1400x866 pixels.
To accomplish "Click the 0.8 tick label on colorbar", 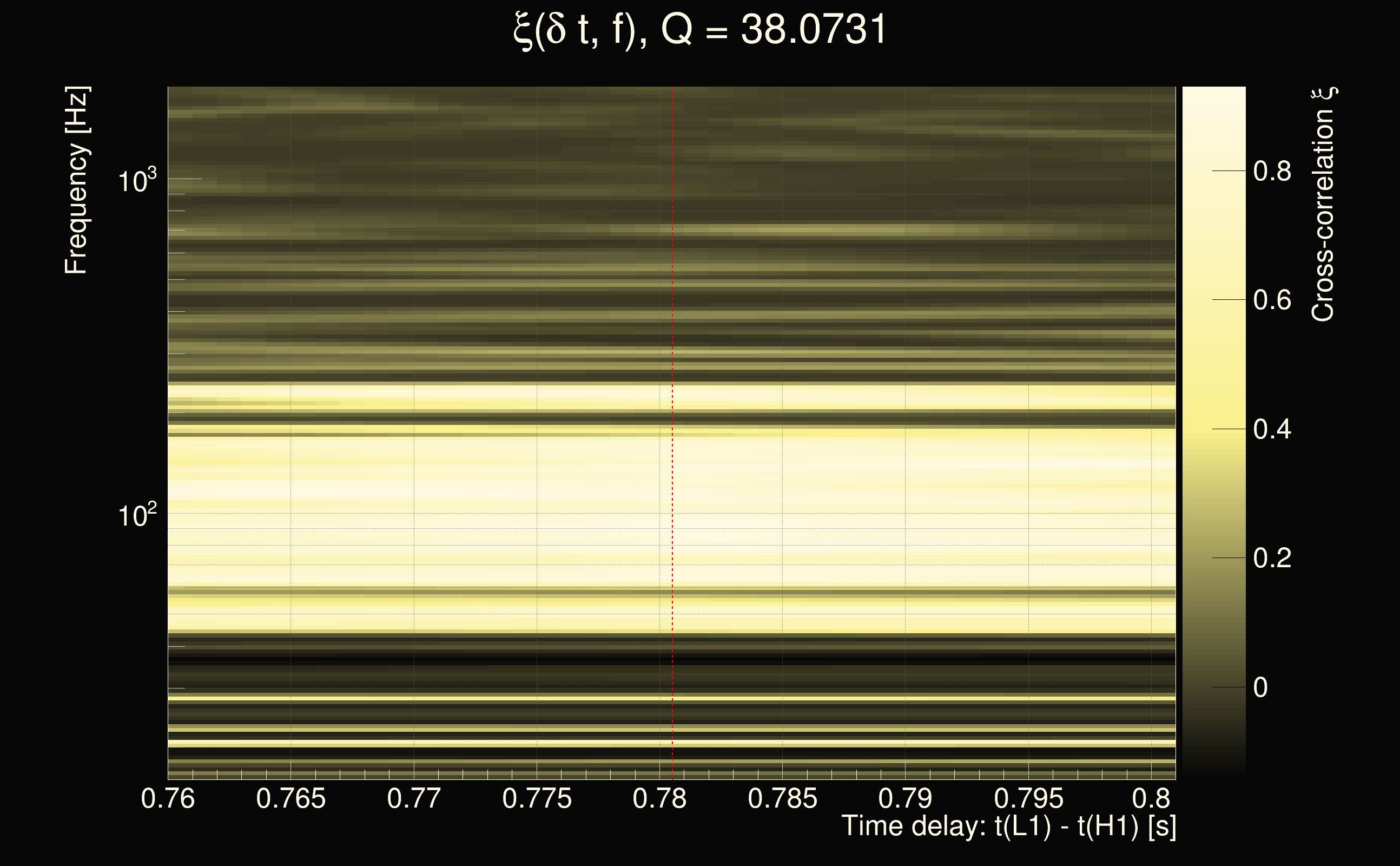I will (x=1272, y=171).
